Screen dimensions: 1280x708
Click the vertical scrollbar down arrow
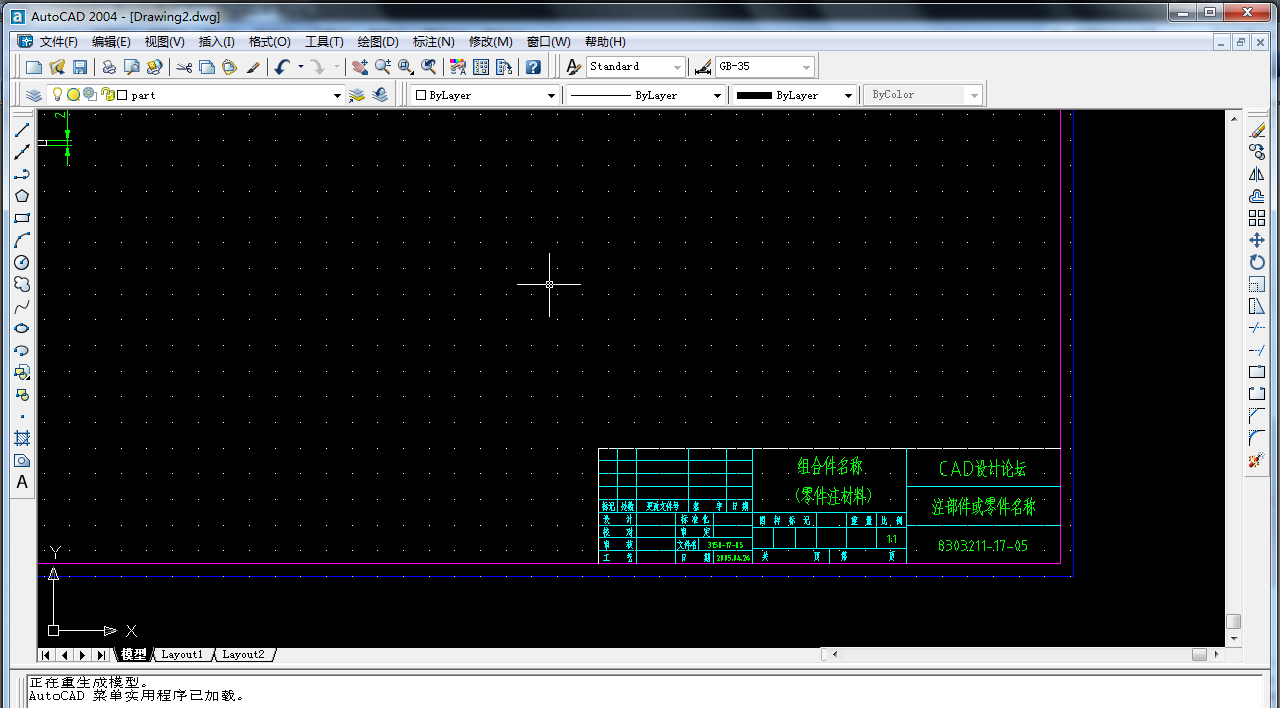(x=1234, y=638)
